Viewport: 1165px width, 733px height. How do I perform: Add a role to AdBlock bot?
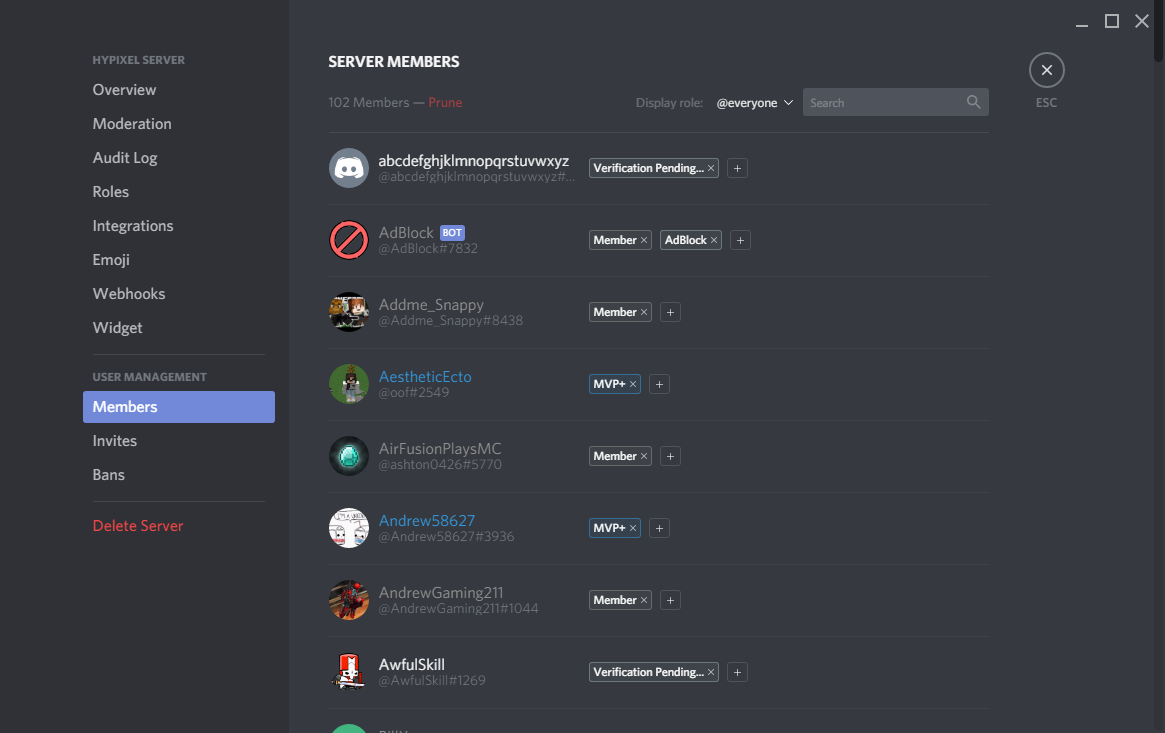click(740, 240)
